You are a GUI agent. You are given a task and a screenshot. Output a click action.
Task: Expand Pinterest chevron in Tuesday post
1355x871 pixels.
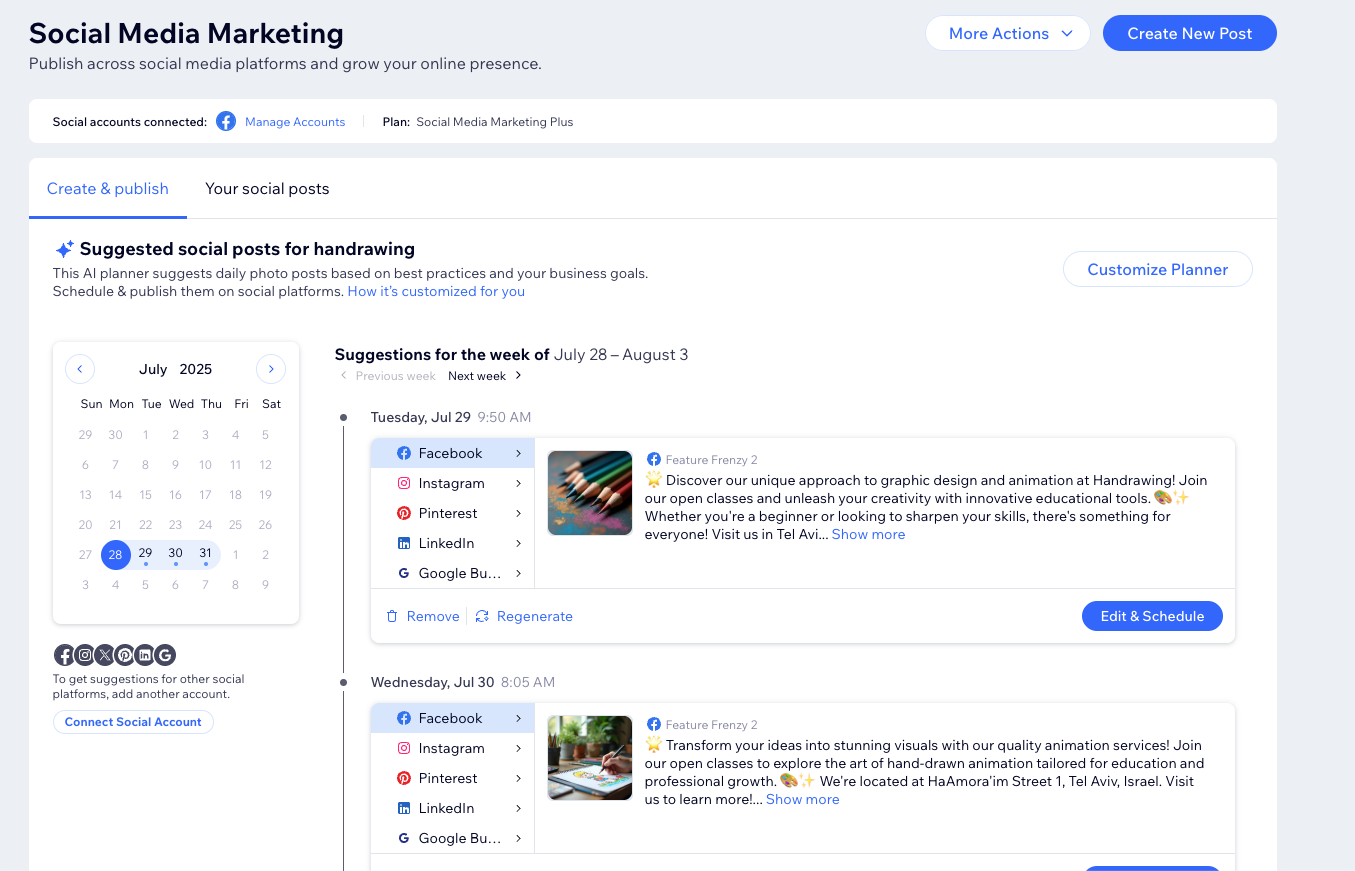(x=518, y=513)
